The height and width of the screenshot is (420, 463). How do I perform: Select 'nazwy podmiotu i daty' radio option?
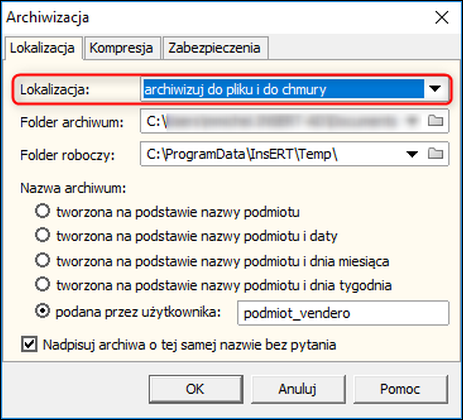pos(43,235)
